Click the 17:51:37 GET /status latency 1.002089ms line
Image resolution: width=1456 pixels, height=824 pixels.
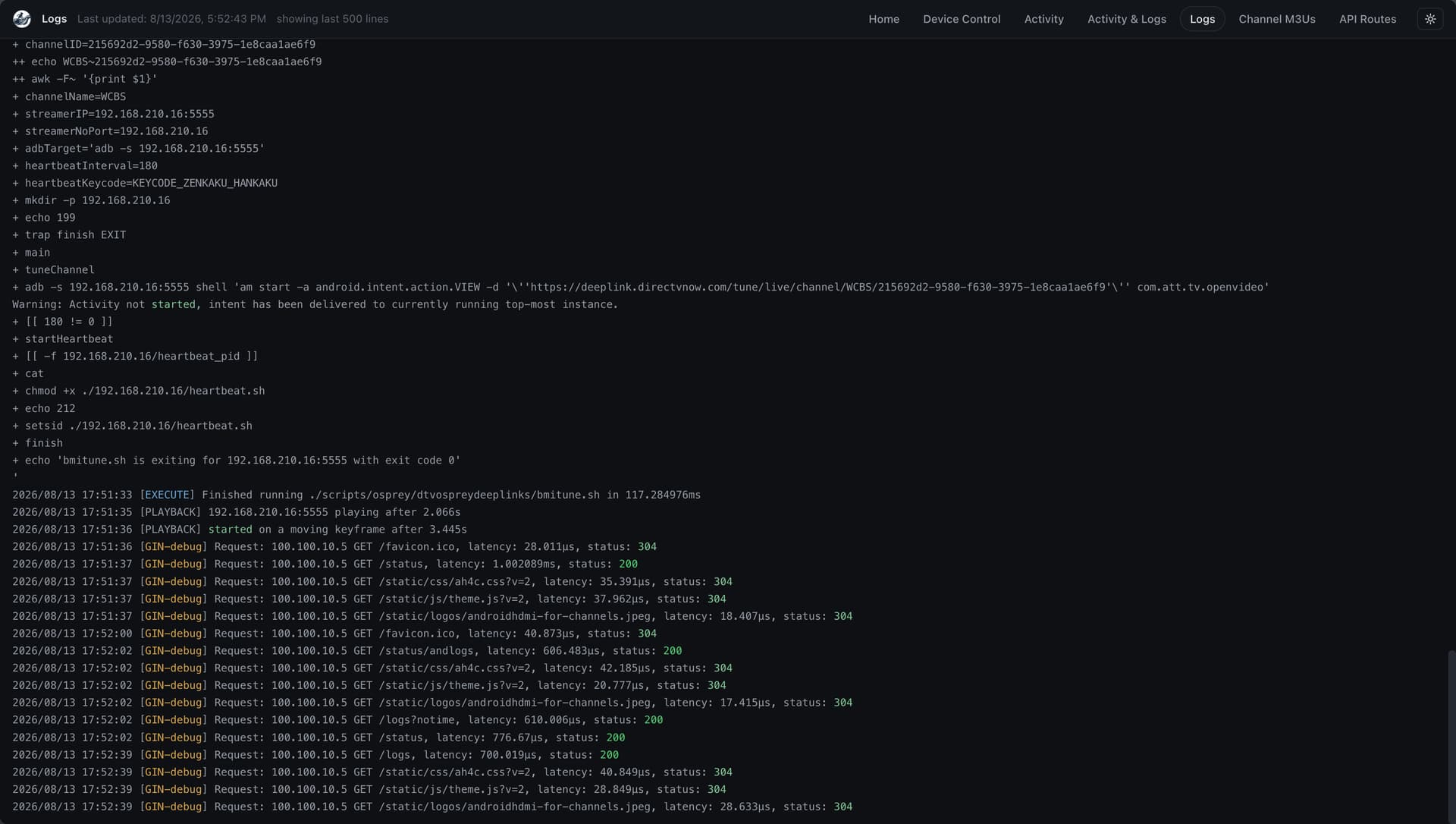(x=325, y=565)
